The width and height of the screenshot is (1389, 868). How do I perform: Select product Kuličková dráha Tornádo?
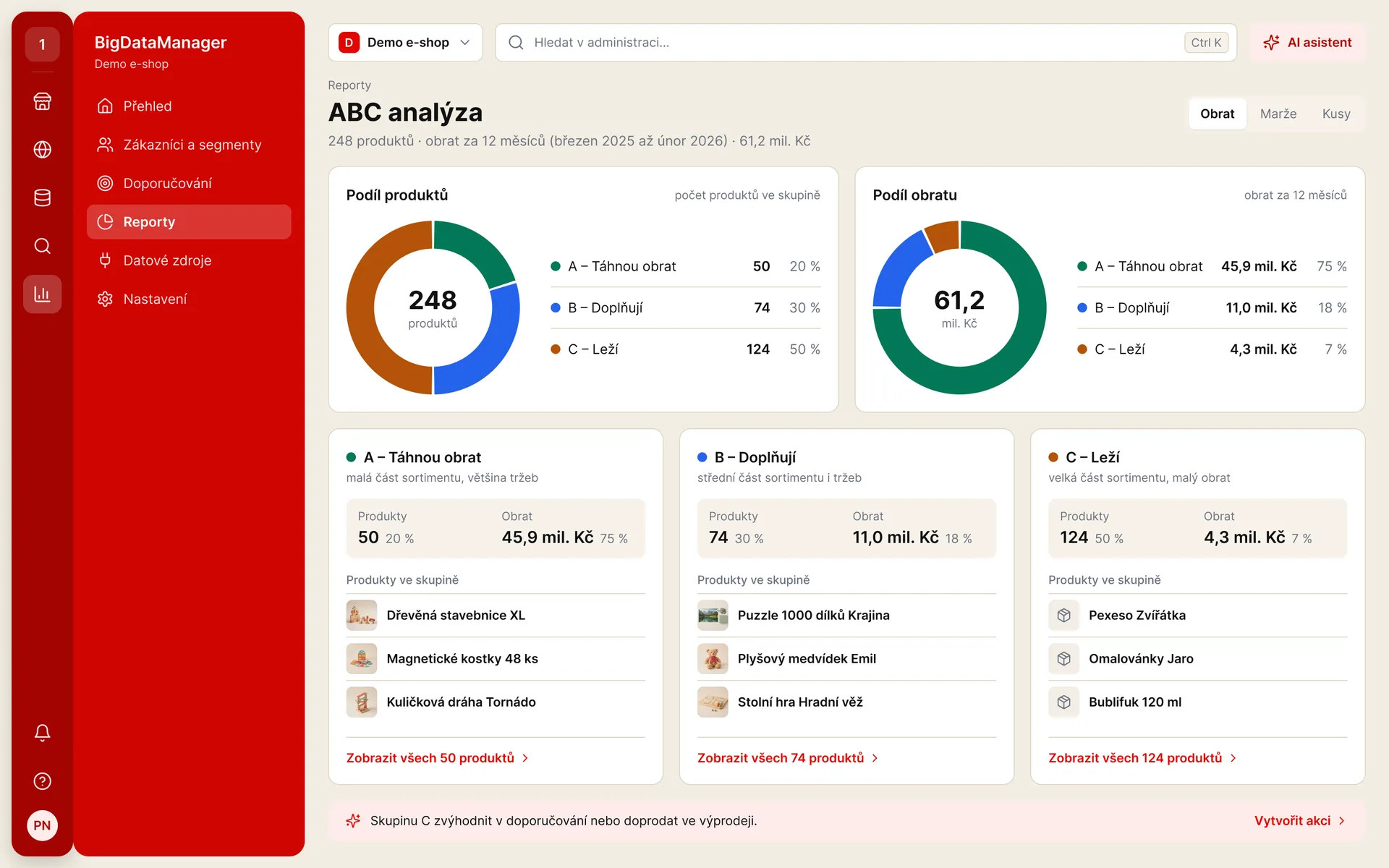(x=496, y=702)
